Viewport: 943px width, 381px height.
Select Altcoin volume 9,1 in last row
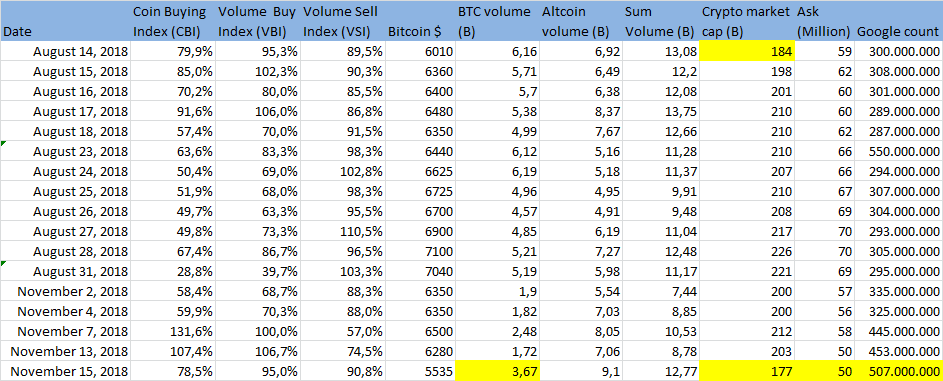coord(582,371)
